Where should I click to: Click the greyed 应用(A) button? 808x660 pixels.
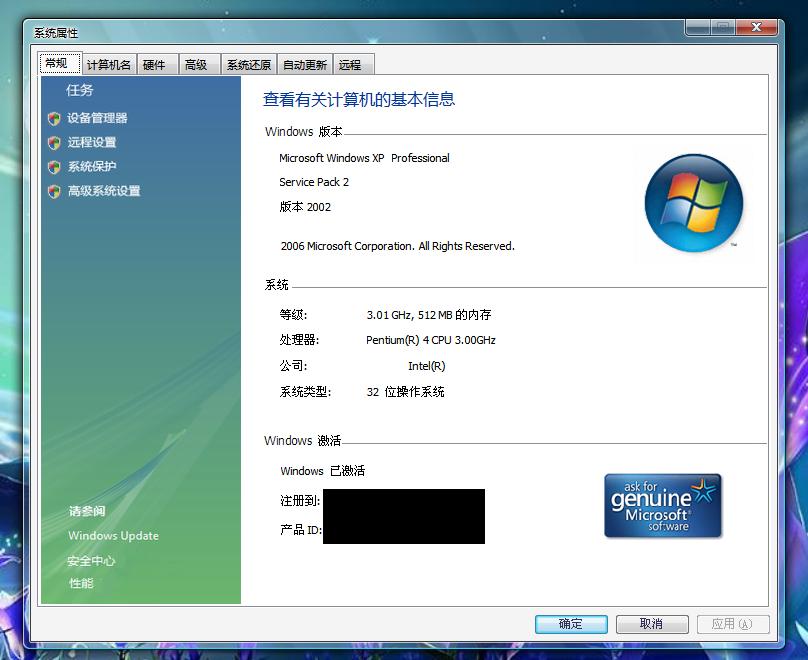coord(733,624)
